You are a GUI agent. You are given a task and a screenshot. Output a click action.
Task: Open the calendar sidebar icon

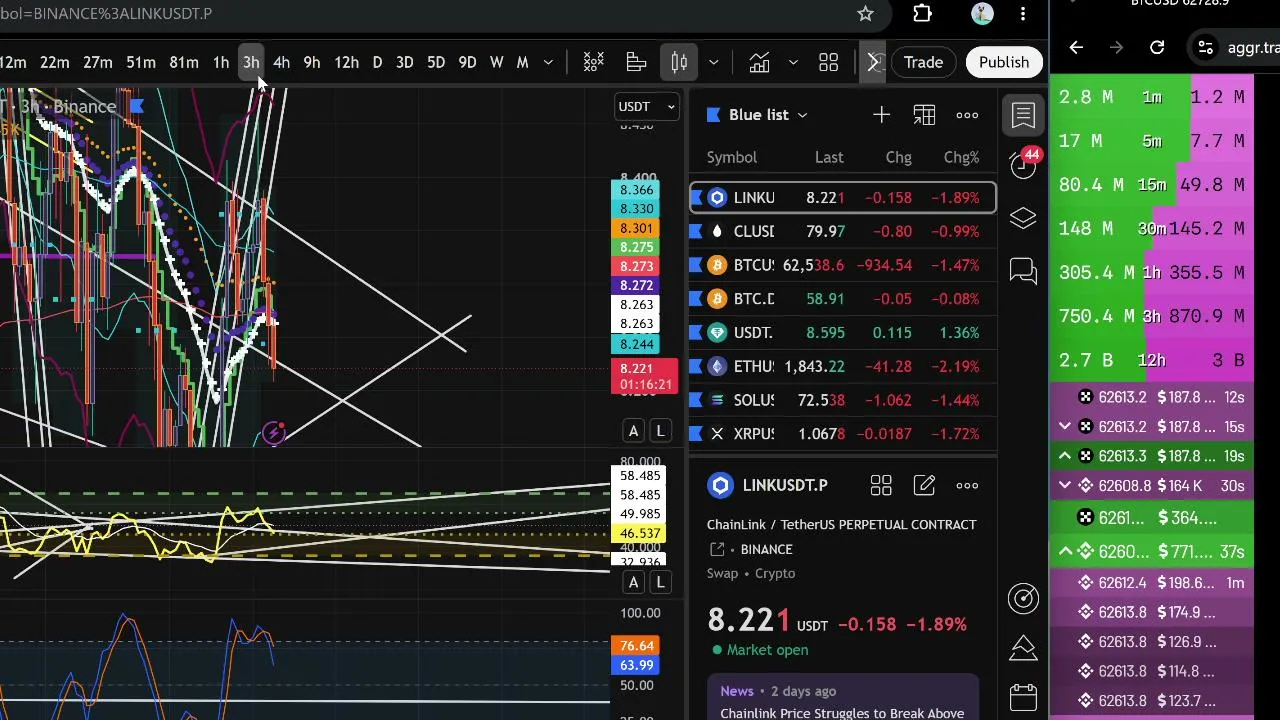pos(1023,697)
